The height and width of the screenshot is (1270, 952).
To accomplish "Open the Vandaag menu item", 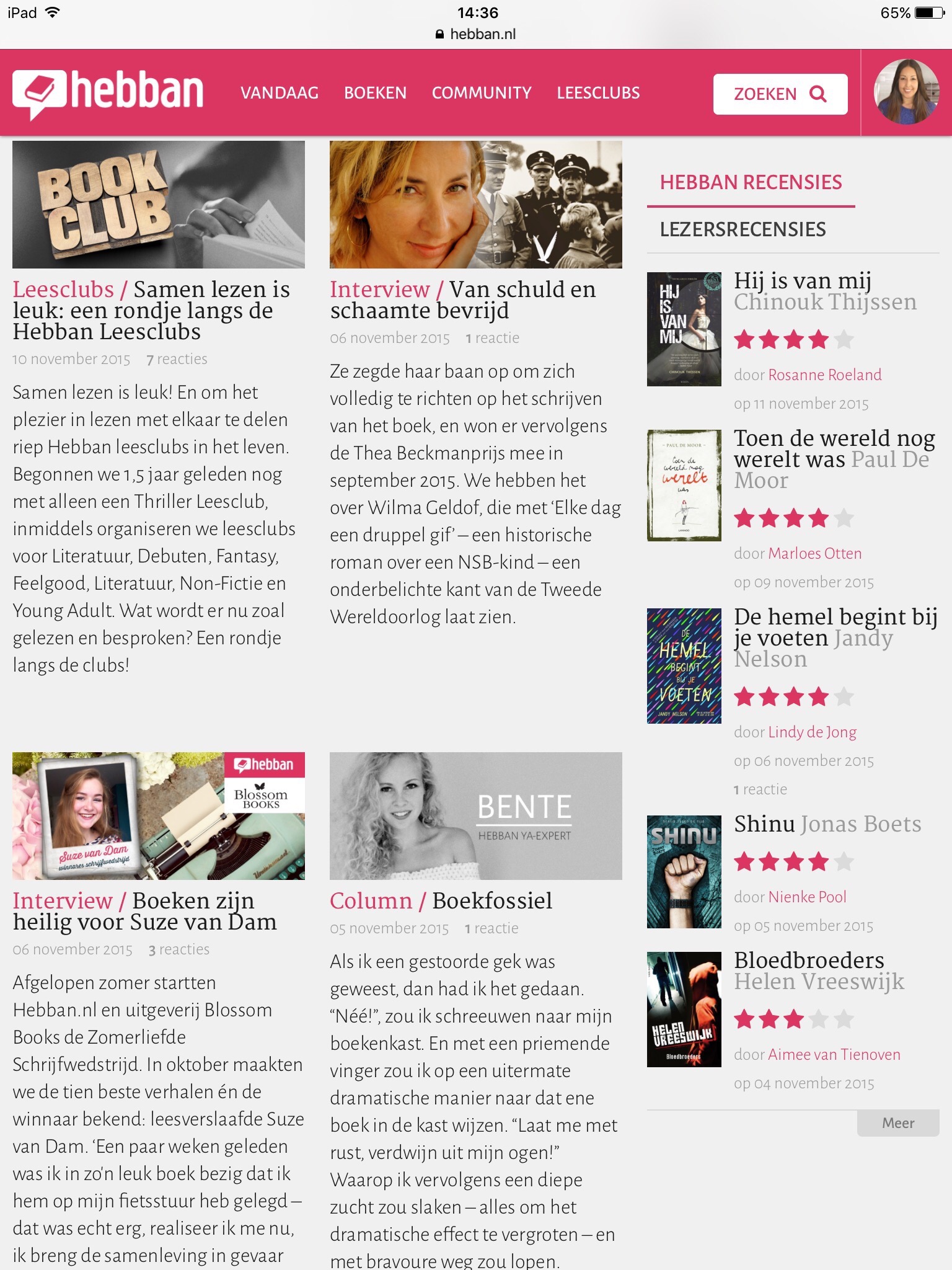I will (280, 93).
